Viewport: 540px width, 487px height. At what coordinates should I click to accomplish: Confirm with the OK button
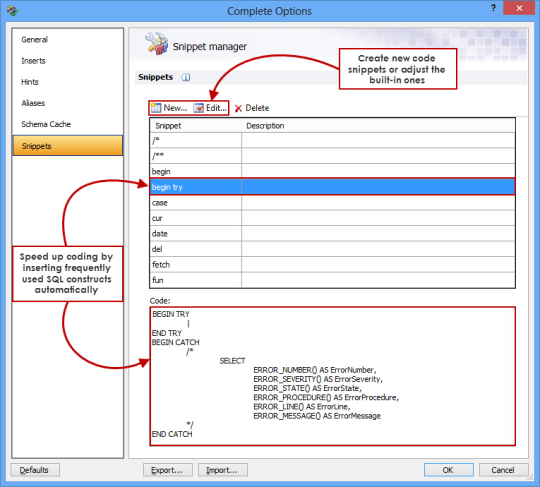(x=449, y=470)
